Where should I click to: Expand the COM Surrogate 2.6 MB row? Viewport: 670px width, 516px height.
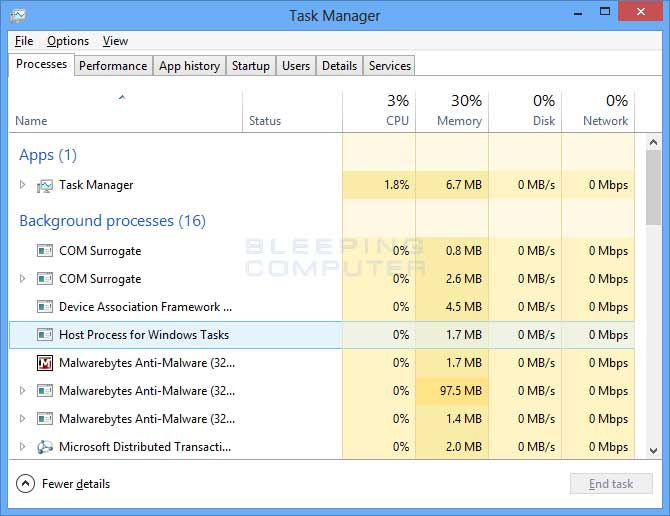(x=23, y=279)
